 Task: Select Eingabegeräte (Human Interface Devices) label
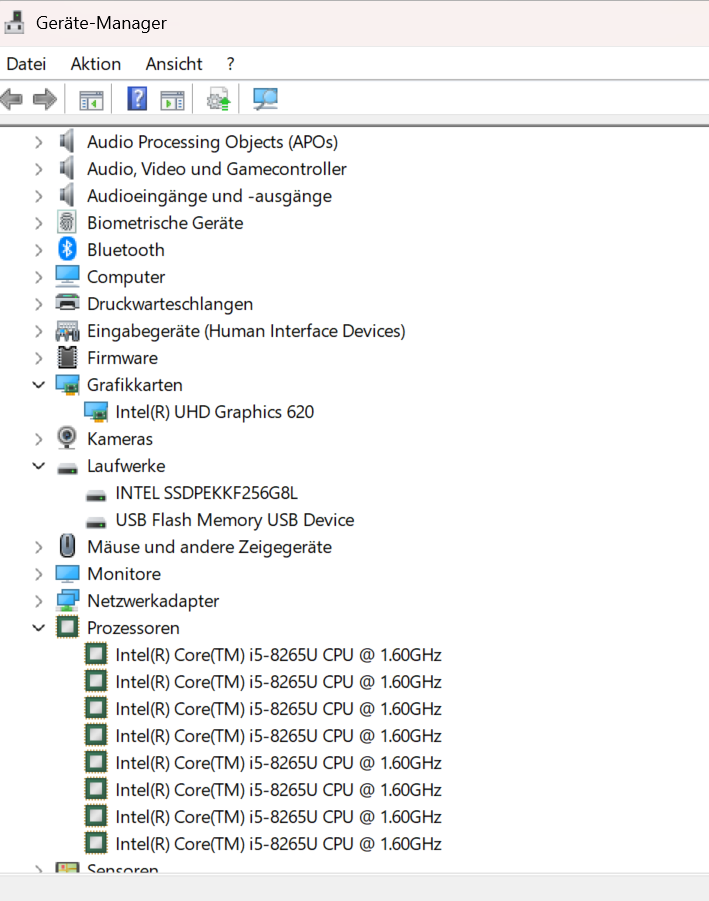[246, 331]
